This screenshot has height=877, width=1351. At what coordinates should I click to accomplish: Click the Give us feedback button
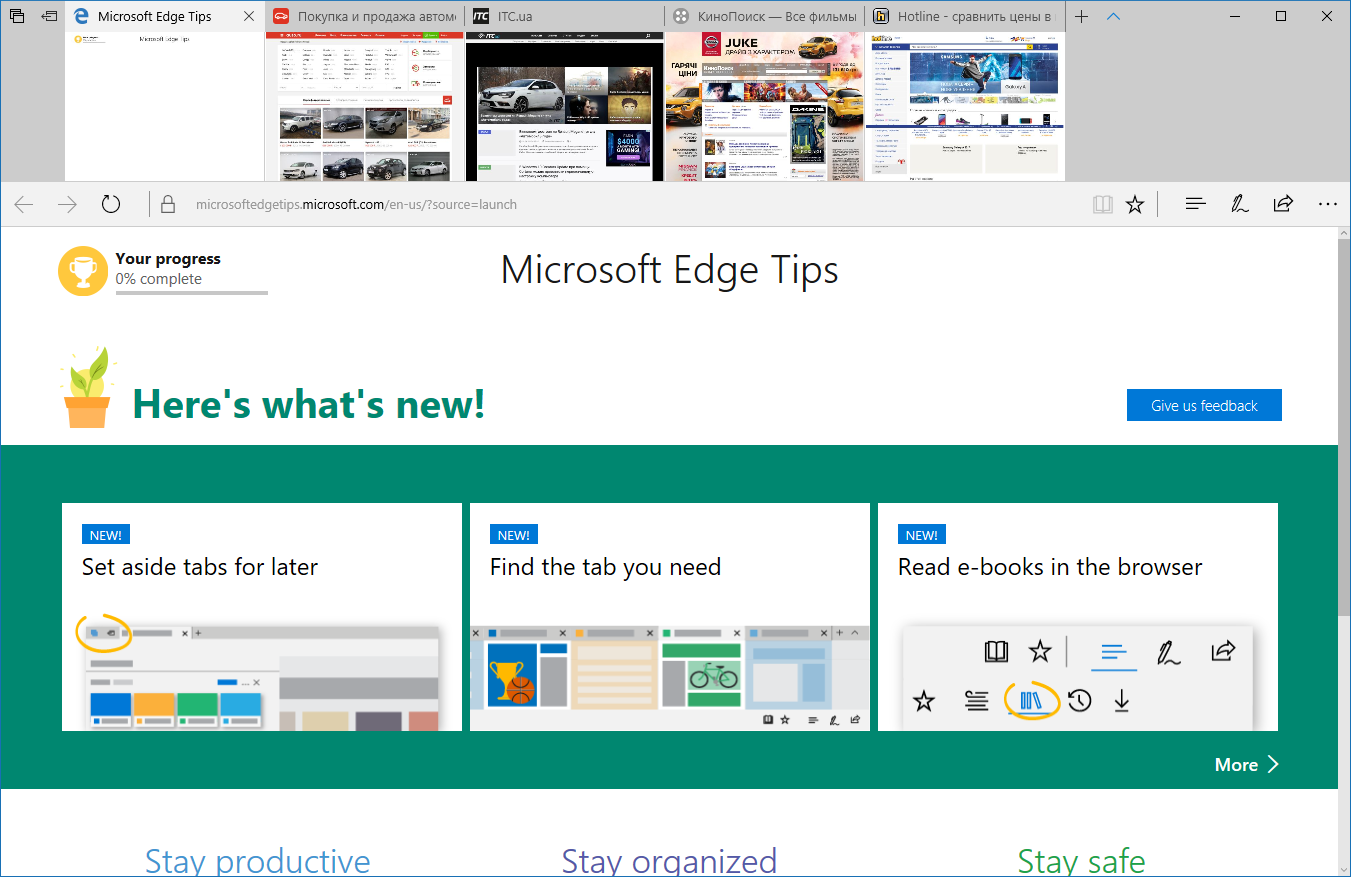pos(1204,405)
